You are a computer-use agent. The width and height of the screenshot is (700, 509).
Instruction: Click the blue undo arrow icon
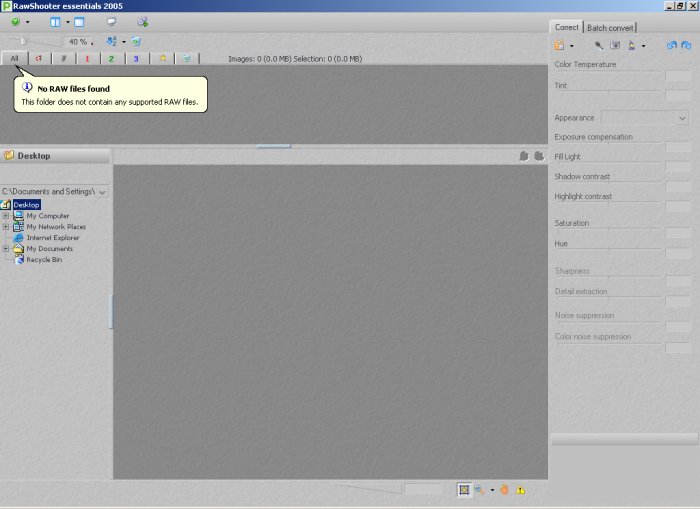[672, 45]
